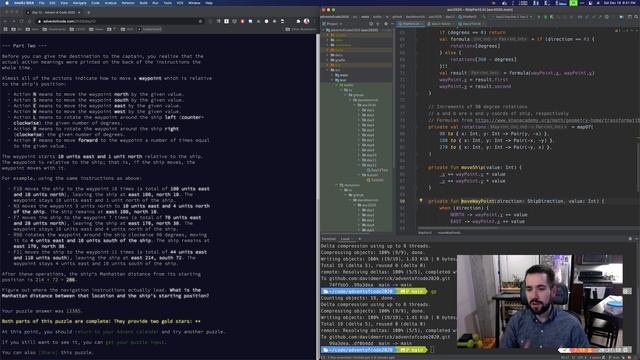Bookmark this page with the star icon

(200, 21)
